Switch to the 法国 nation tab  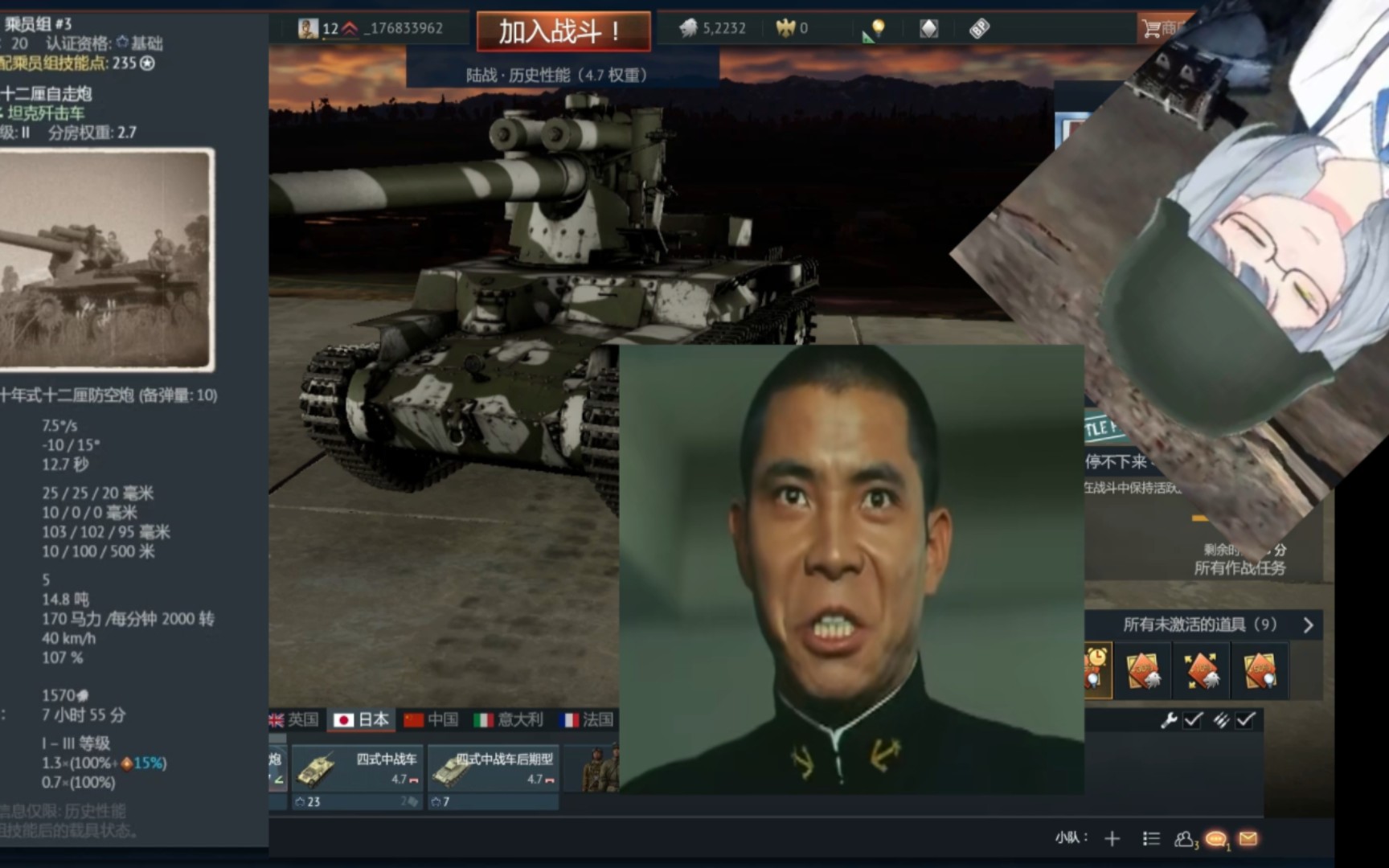coord(587,719)
